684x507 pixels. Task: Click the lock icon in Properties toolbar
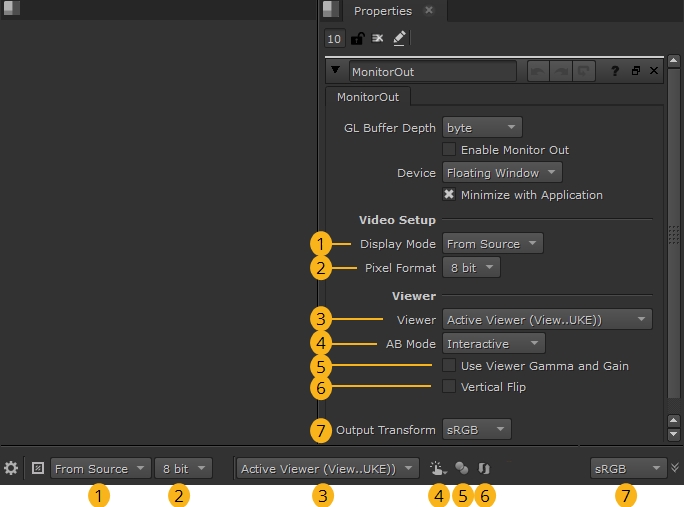point(357,39)
